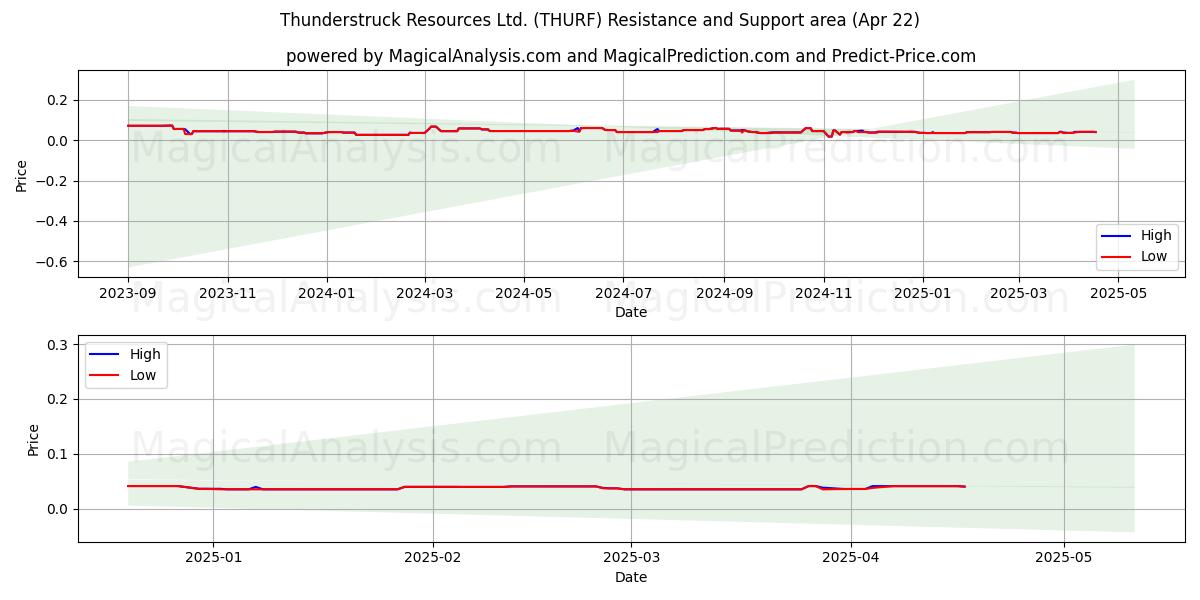Click the -0.2 price tick label
The width and height of the screenshot is (1200, 600).
[52, 181]
